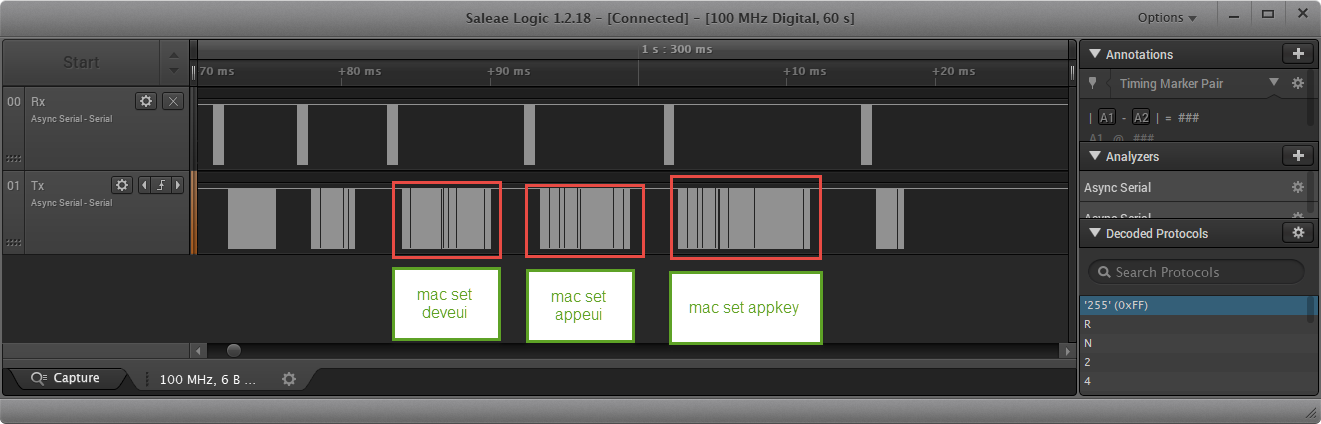
Task: Focus the Search Protocols field
Action: pos(1196,272)
